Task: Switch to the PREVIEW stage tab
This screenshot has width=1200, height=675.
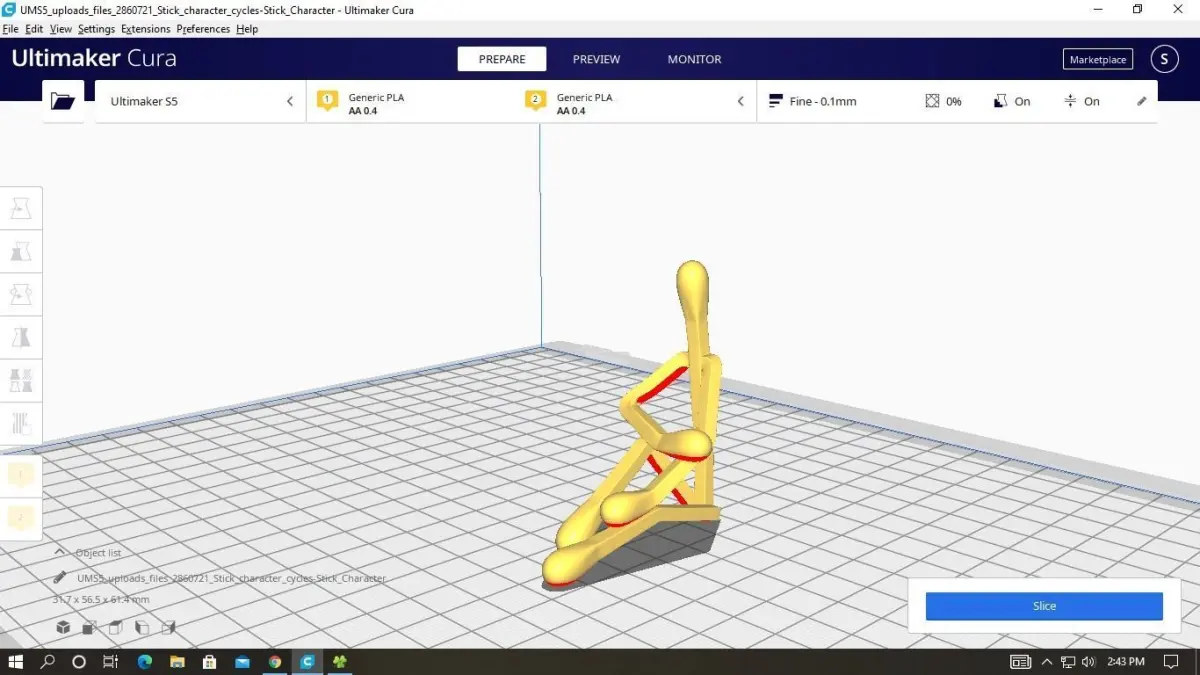Action: (x=596, y=59)
